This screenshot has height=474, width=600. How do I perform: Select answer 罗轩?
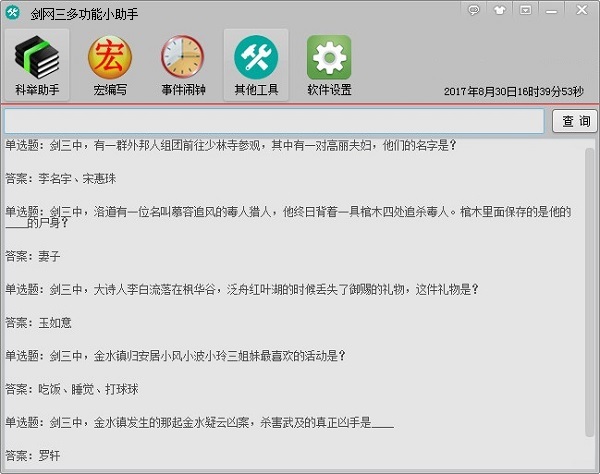pyautogui.click(x=33, y=456)
